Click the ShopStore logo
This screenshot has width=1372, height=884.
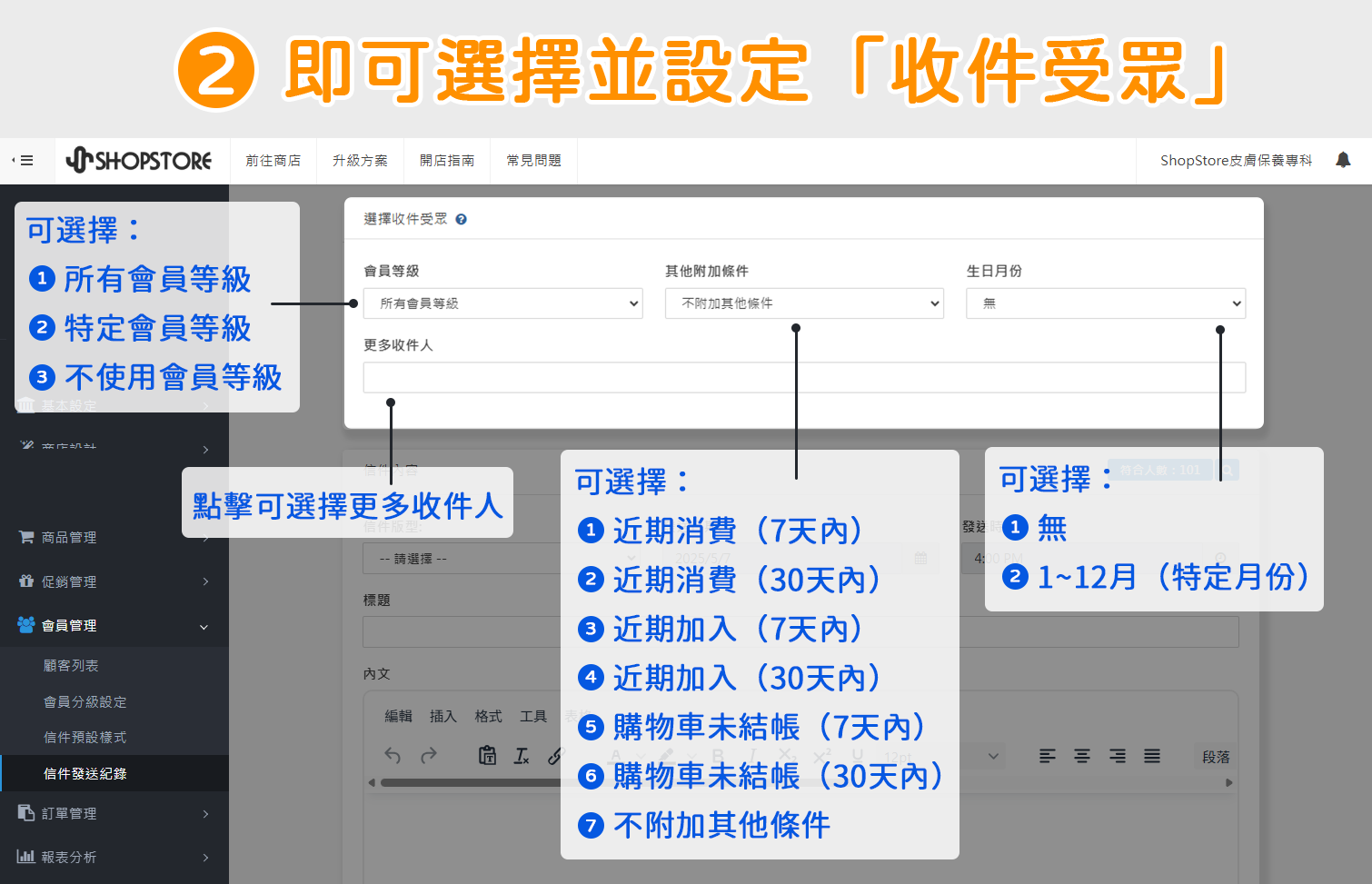click(x=139, y=161)
